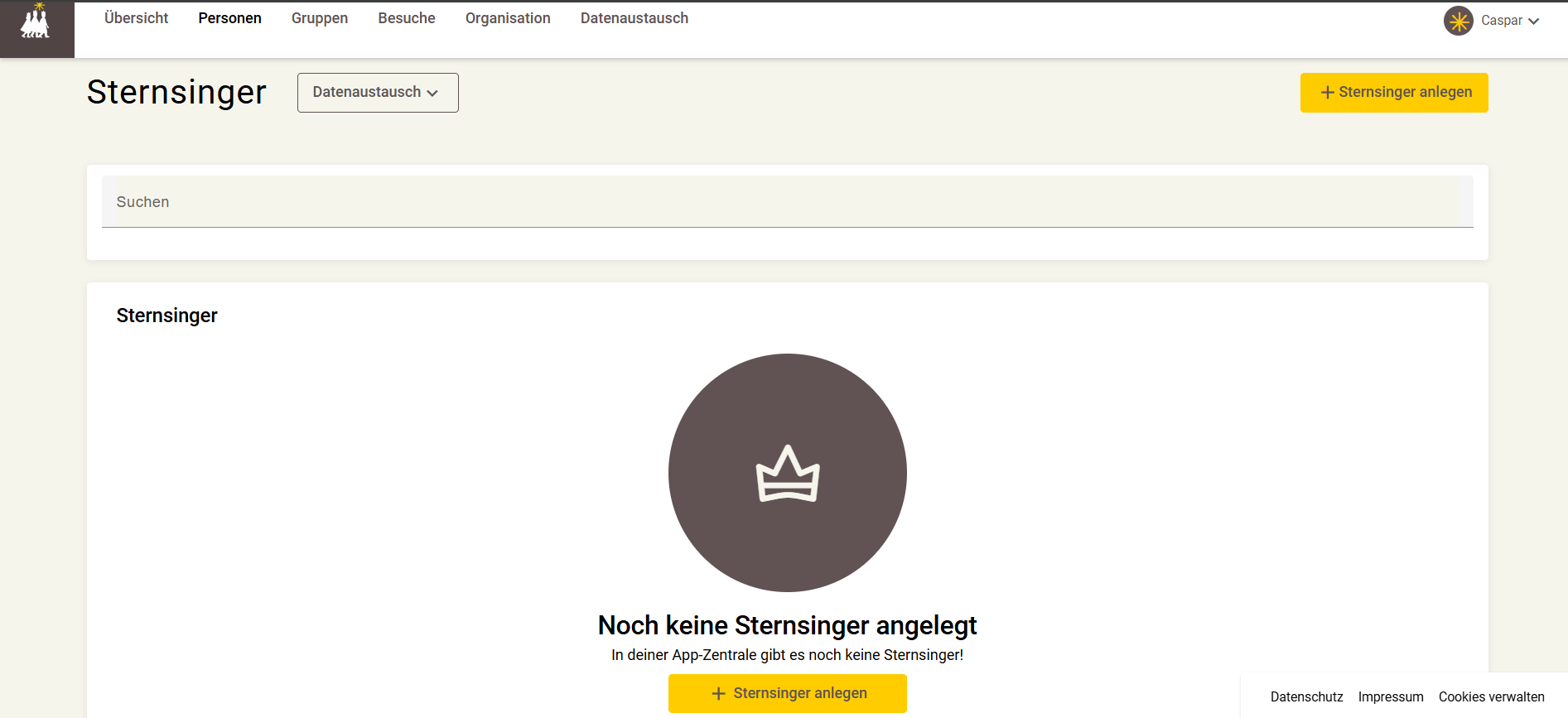Image resolution: width=1568 pixels, height=718 pixels.
Task: Click the chevron in the Datenaustausch dropdown
Action: click(432, 94)
